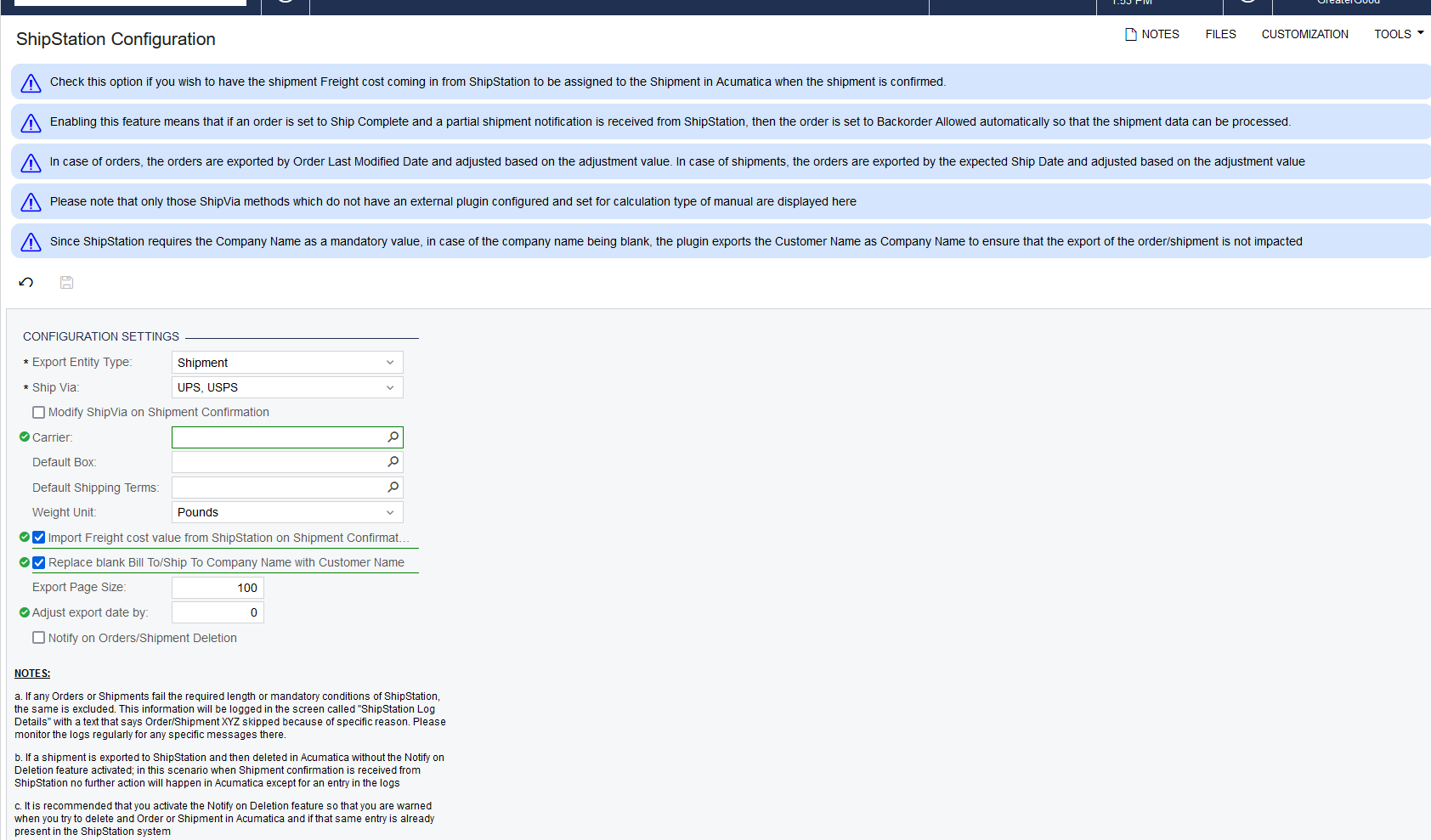Image resolution: width=1431 pixels, height=840 pixels.
Task: Click the CONFIGURATION SETTINGS heading
Action: point(101,336)
